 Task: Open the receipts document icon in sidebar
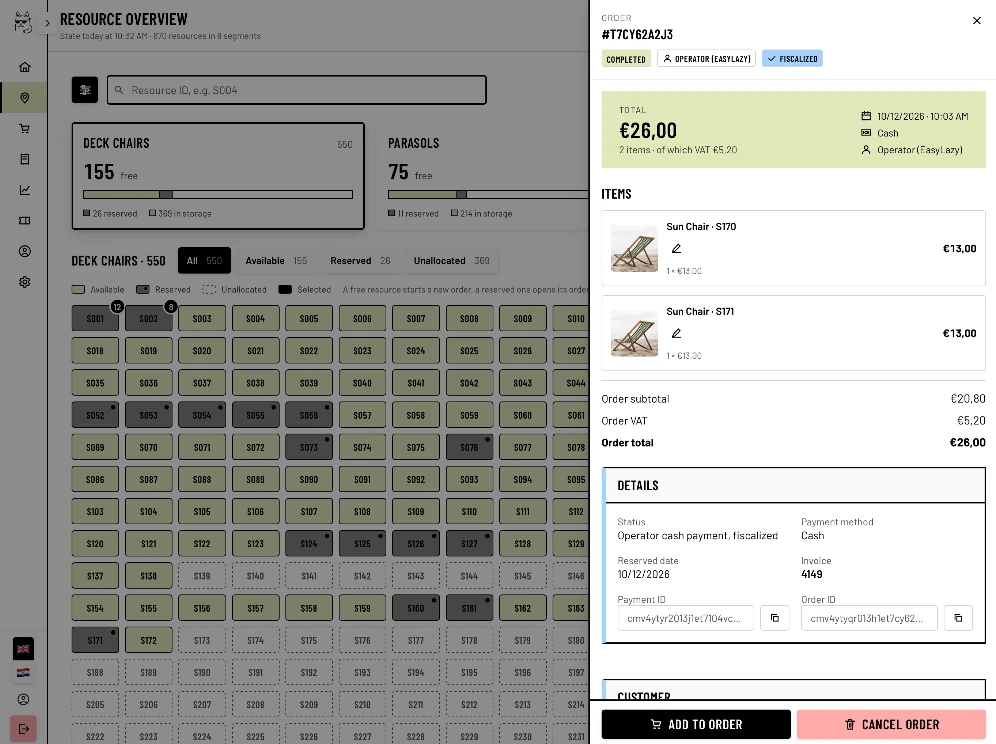(25, 159)
